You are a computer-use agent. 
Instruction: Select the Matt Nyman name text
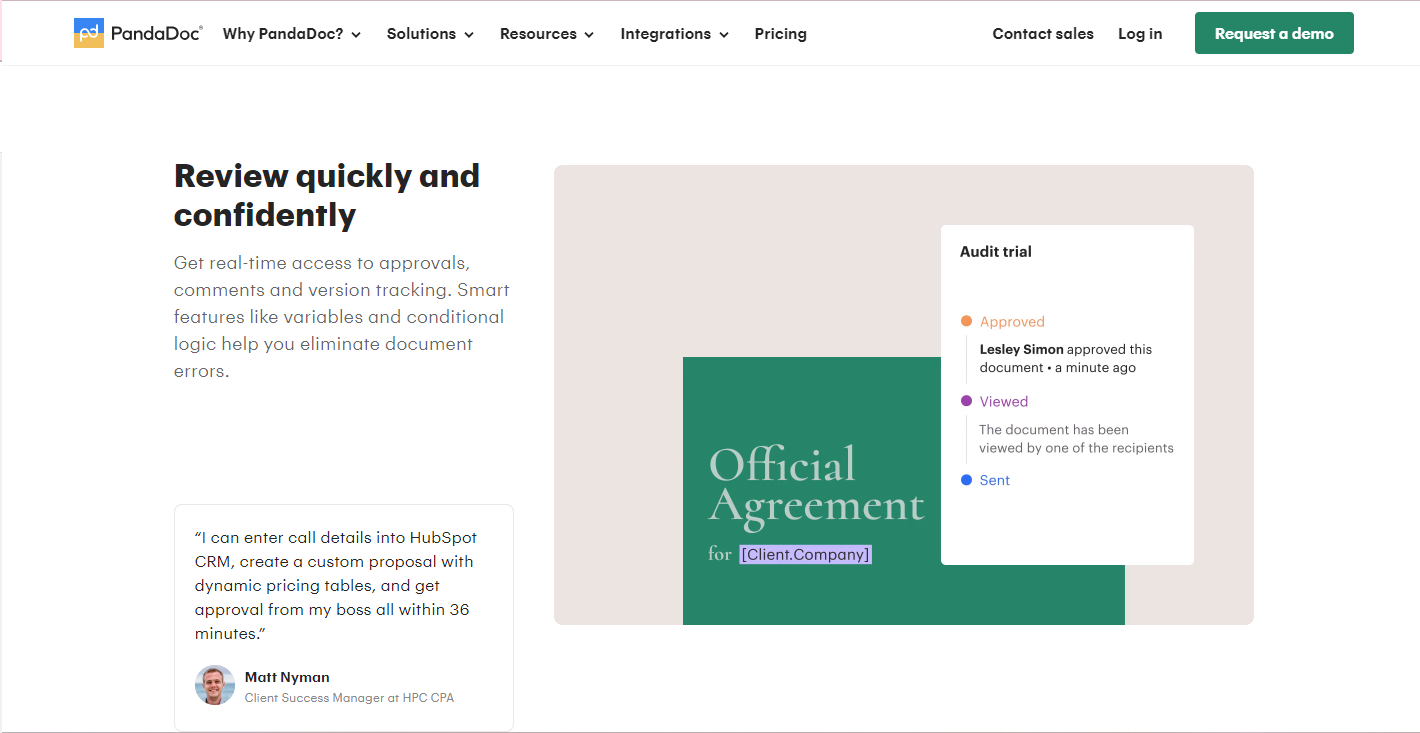tap(287, 677)
